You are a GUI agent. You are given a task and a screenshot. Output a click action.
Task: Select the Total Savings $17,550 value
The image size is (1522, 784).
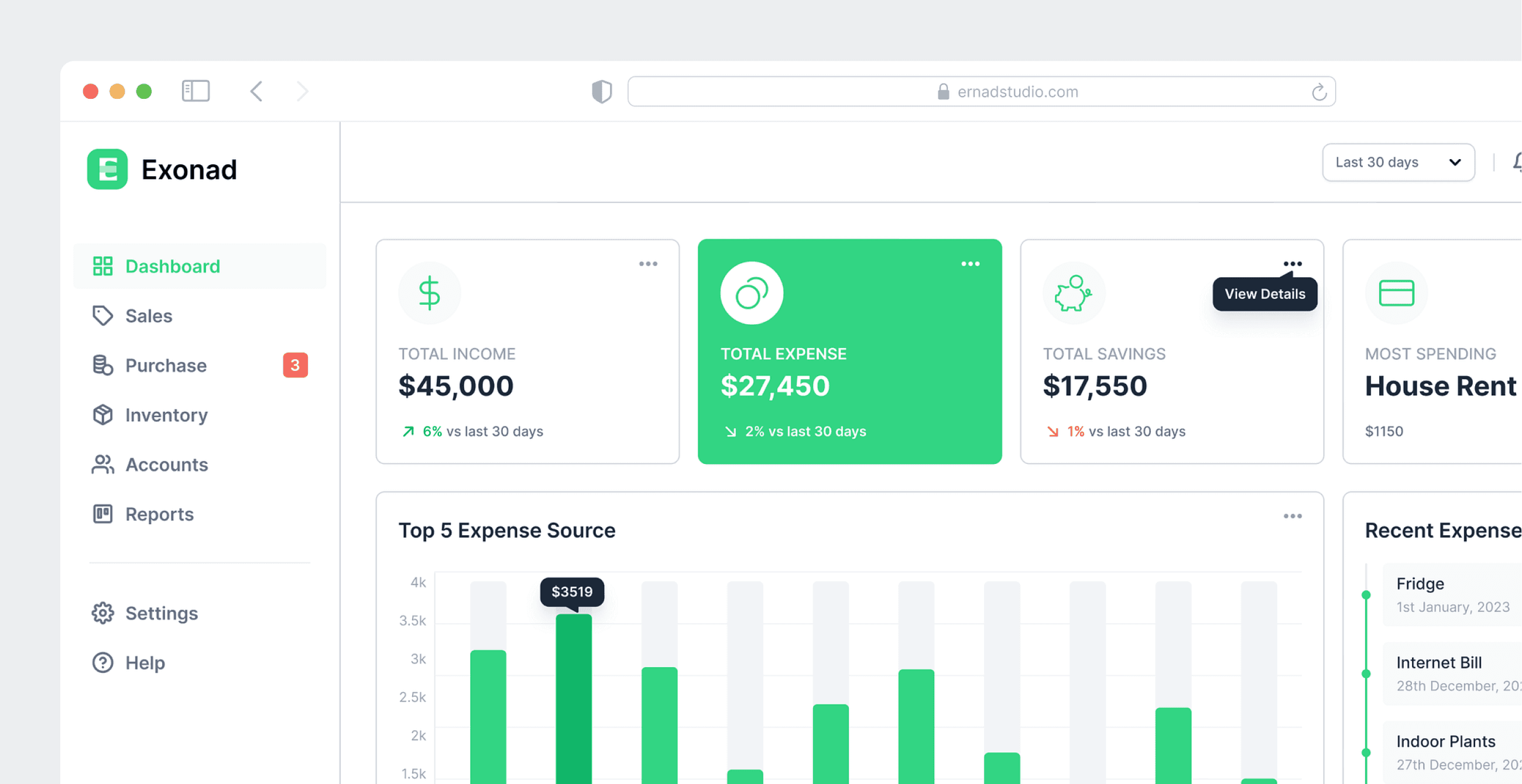pyautogui.click(x=1095, y=386)
